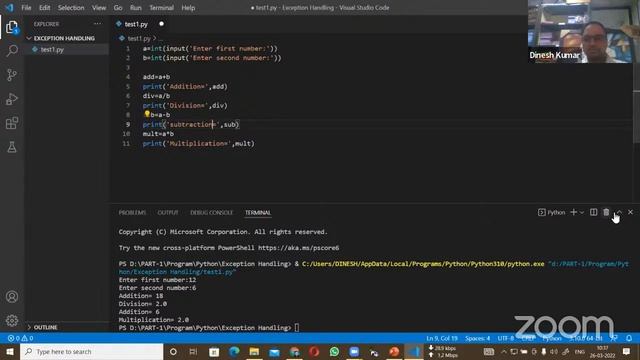
Task: Open the Manage gear icon
Action: tap(12, 321)
